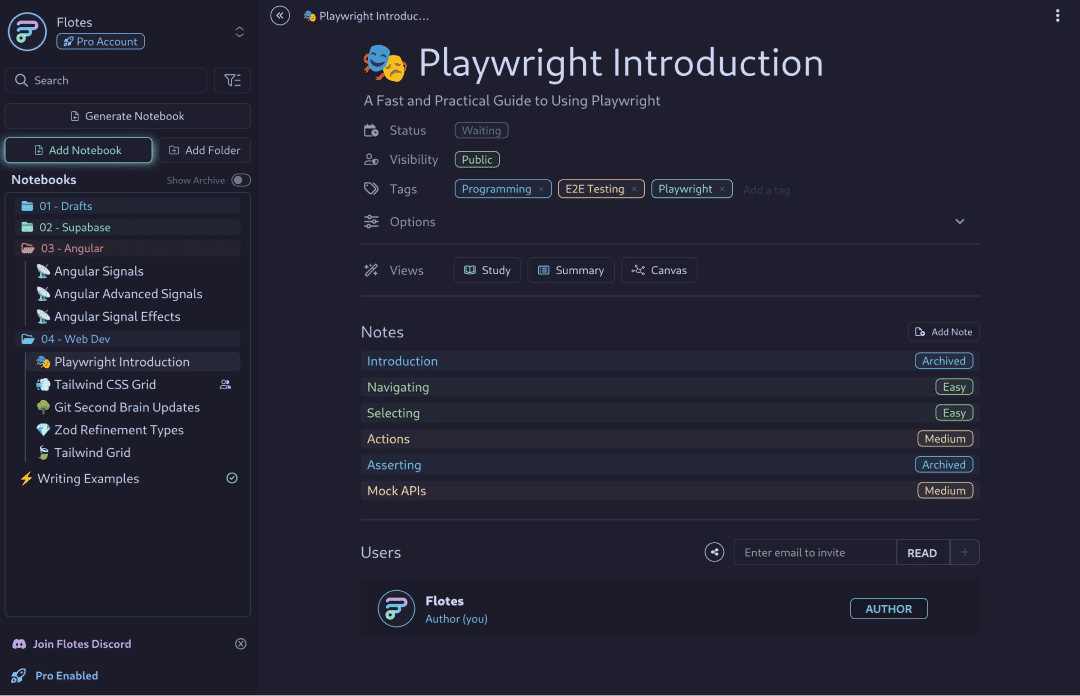Open the Study view

point(487,270)
